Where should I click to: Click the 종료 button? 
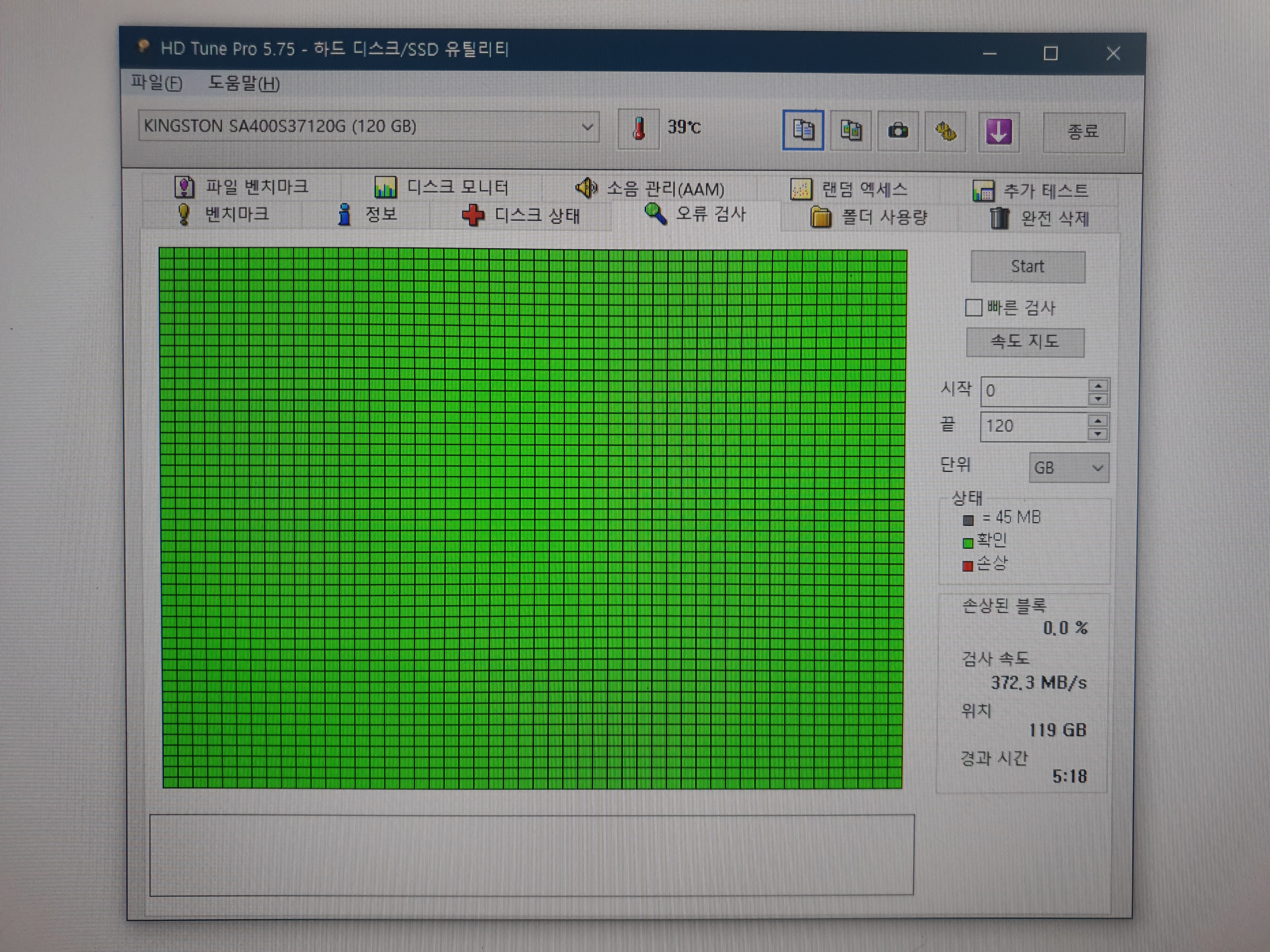tap(1083, 133)
